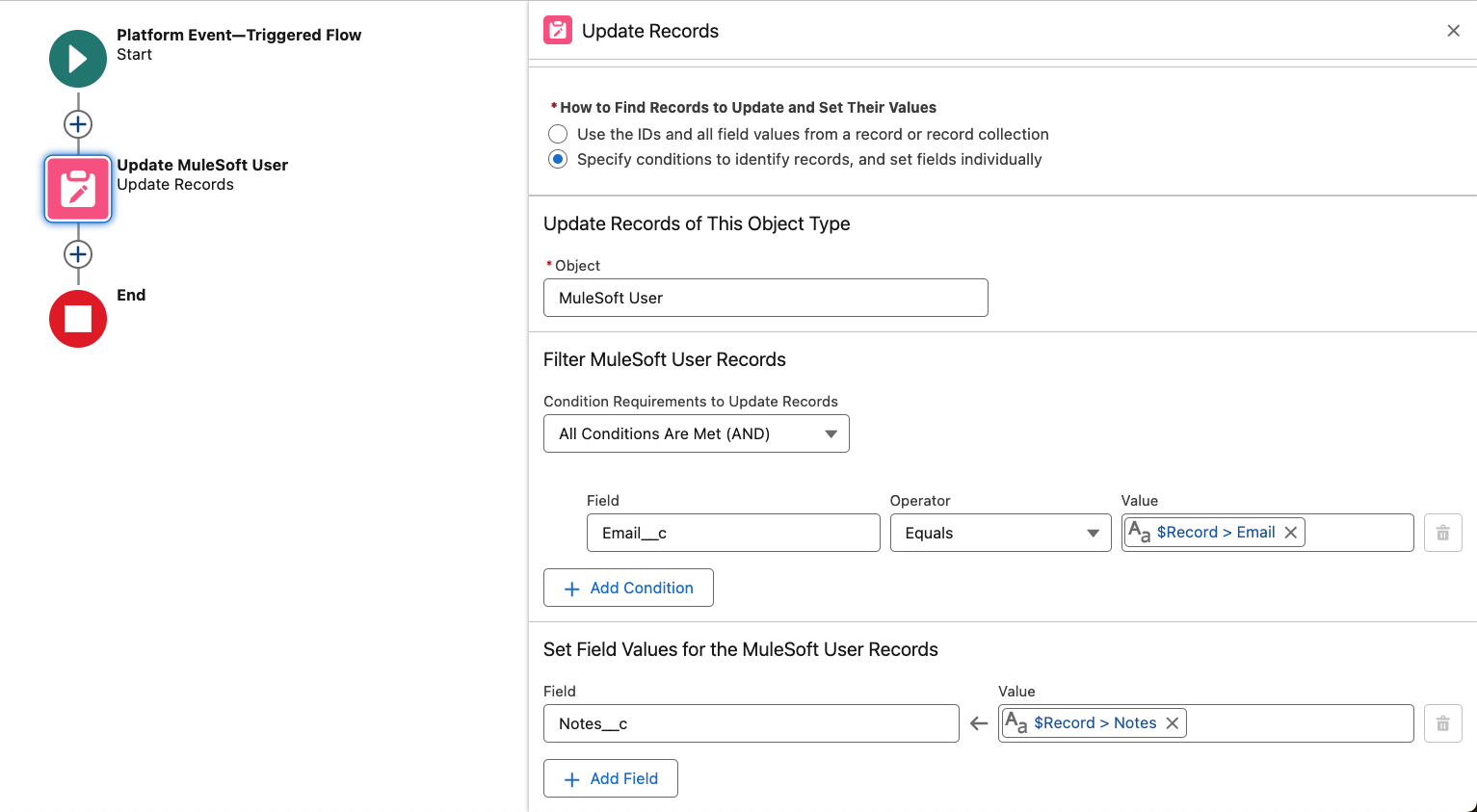
Task: Click the trash icon beside the filter condition
Action: coord(1442,532)
